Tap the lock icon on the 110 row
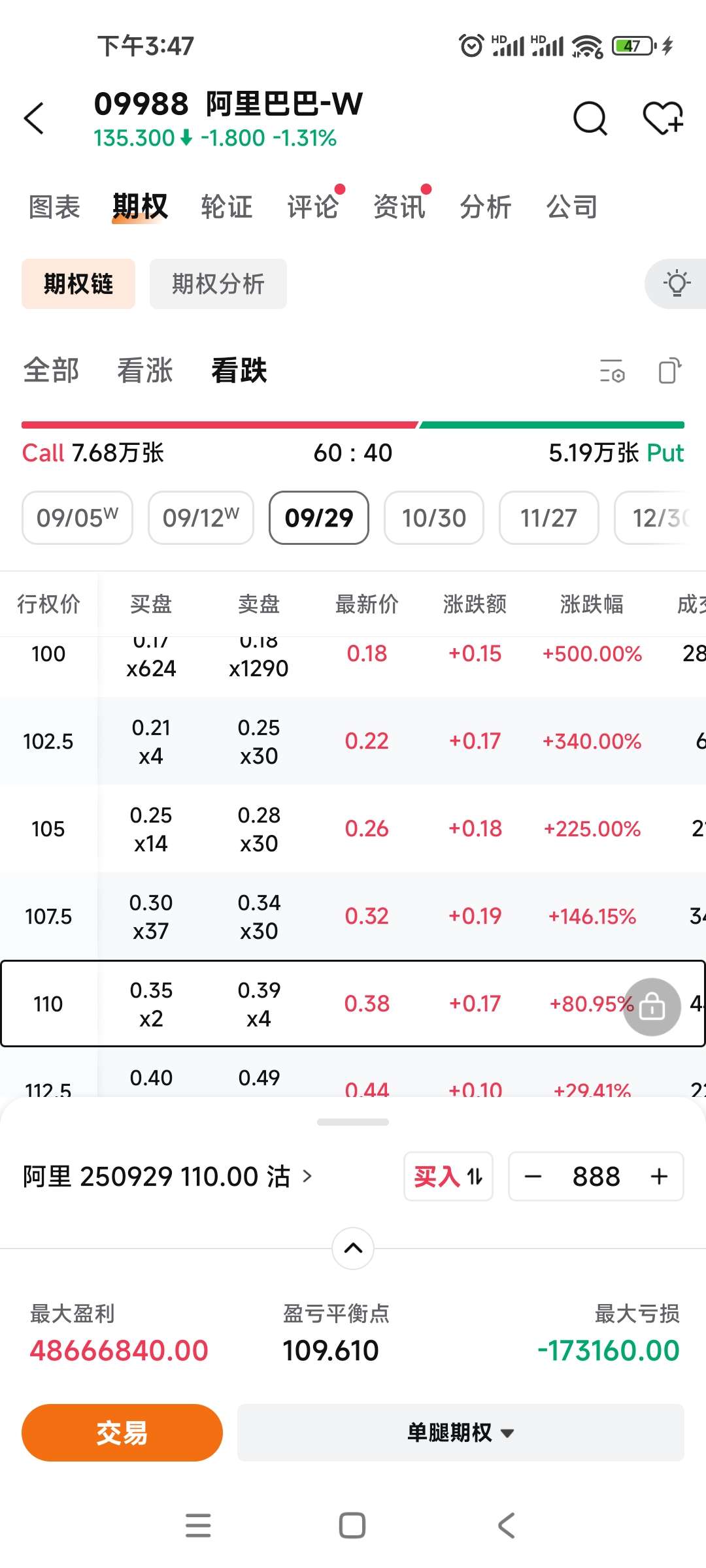The height and width of the screenshot is (1568, 706). click(652, 1007)
